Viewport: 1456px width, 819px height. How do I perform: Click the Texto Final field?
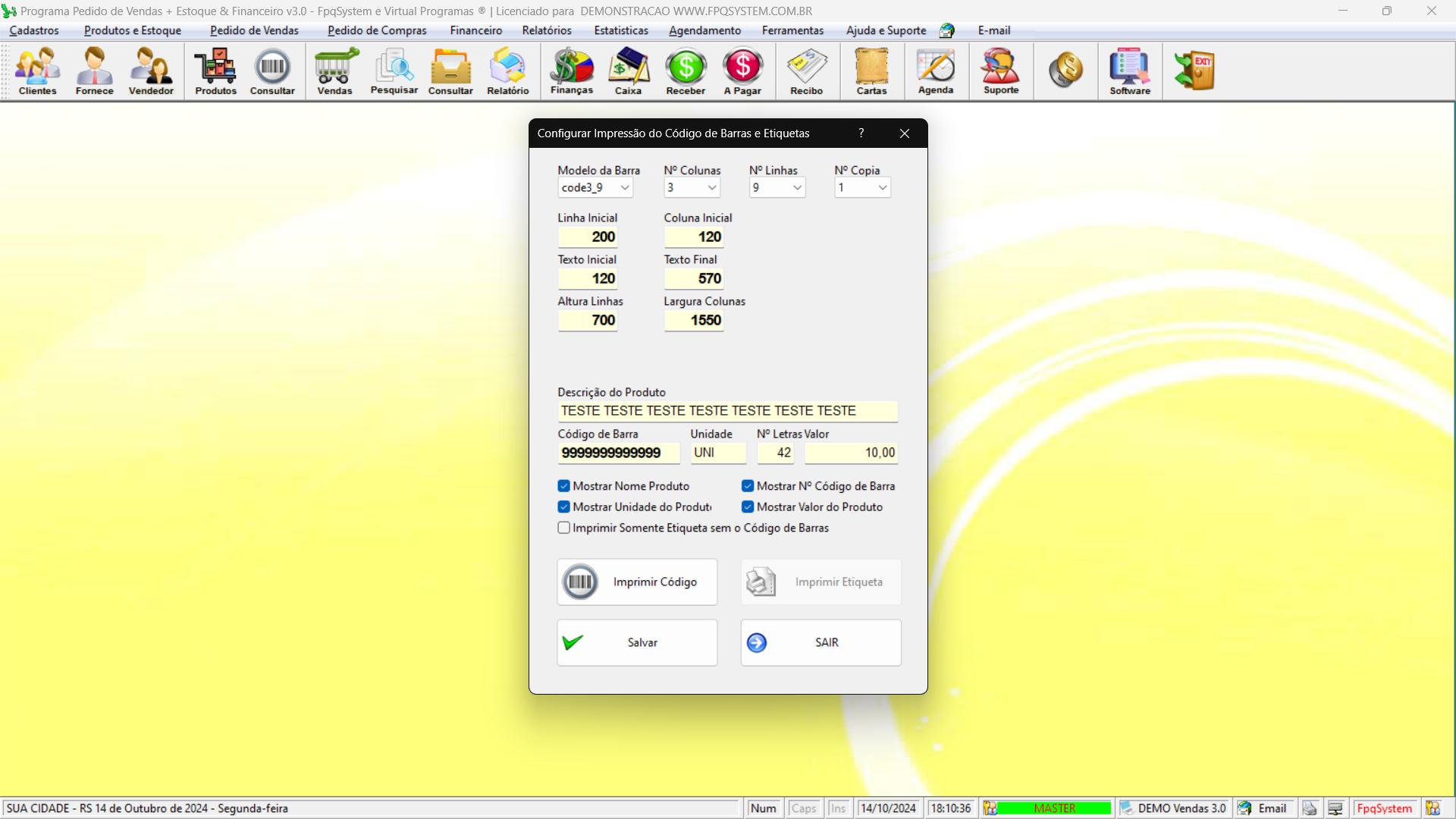click(x=694, y=278)
